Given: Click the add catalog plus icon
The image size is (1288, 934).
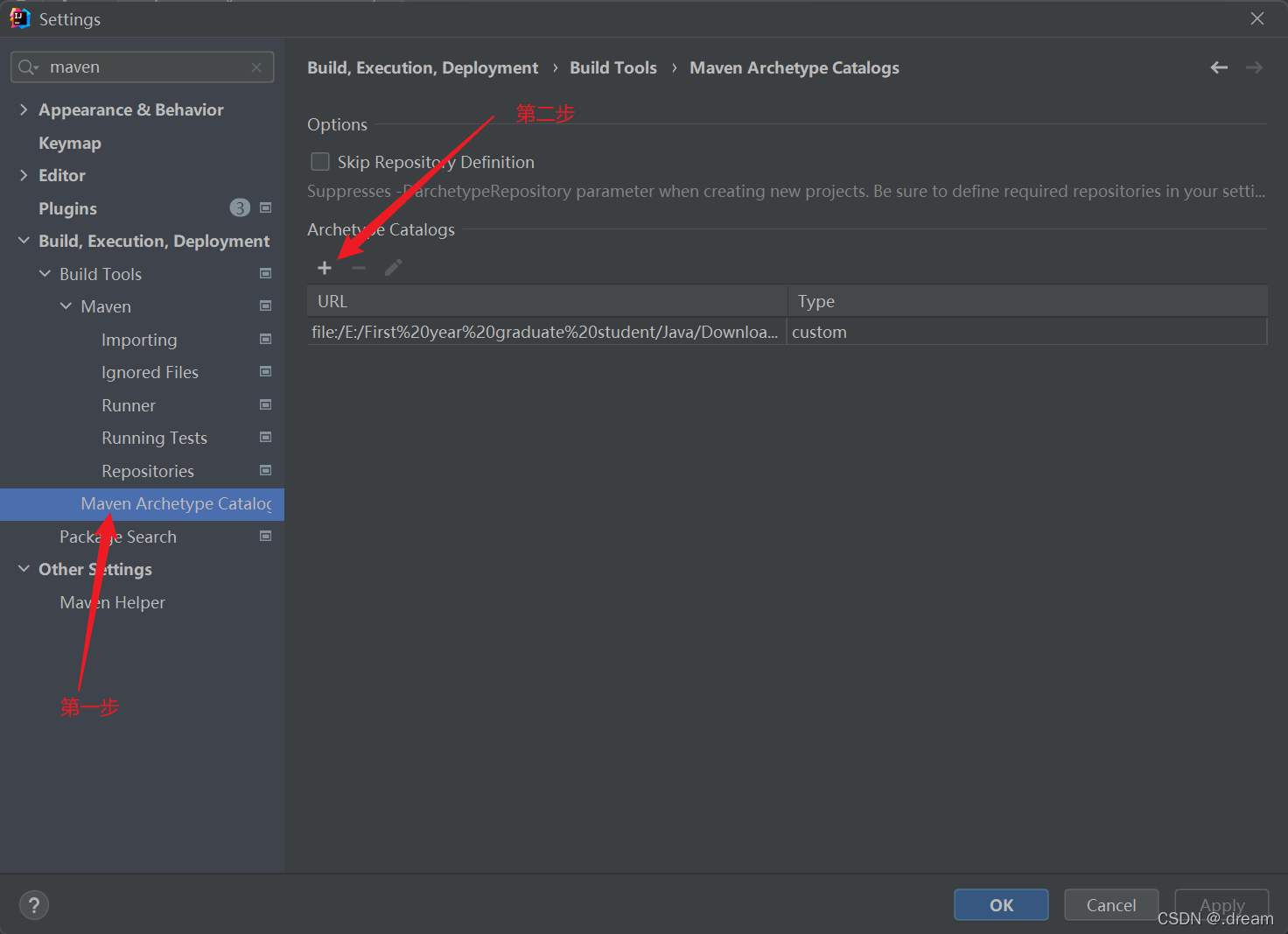Looking at the screenshot, I should tap(325, 268).
